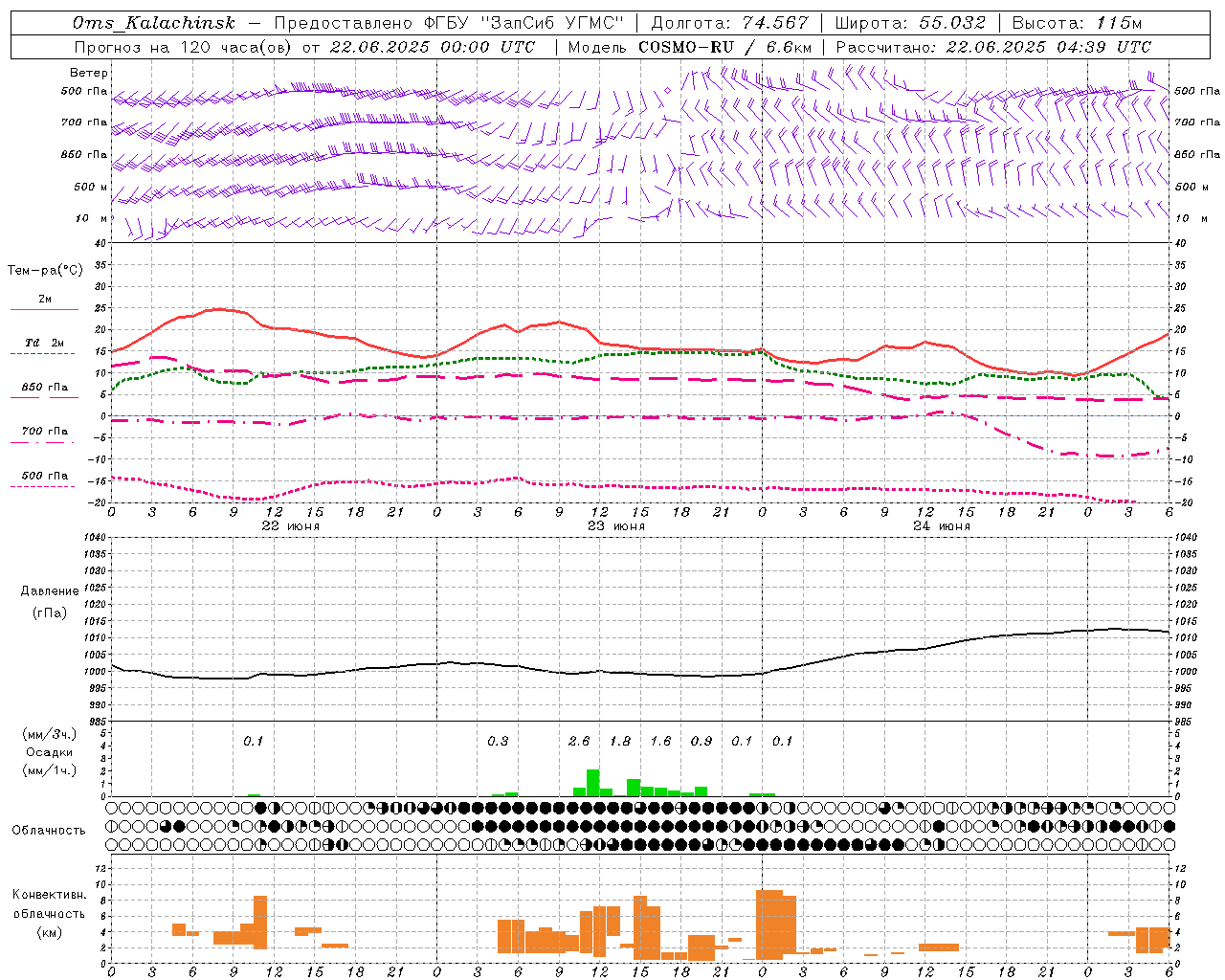Select the 'Давление' pressure panel label
1225x980 pixels.
click(x=50, y=591)
